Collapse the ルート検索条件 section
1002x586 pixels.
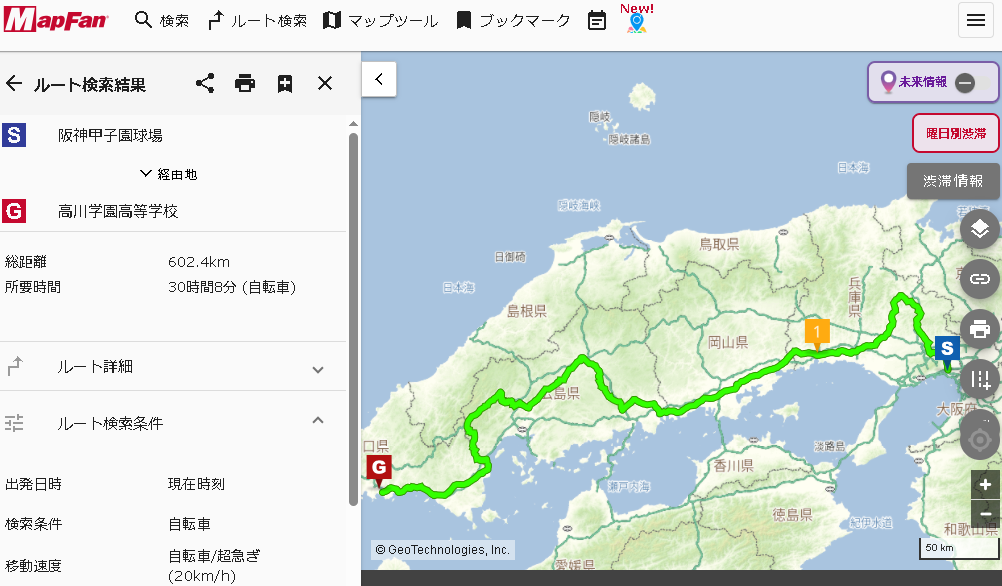coord(317,421)
